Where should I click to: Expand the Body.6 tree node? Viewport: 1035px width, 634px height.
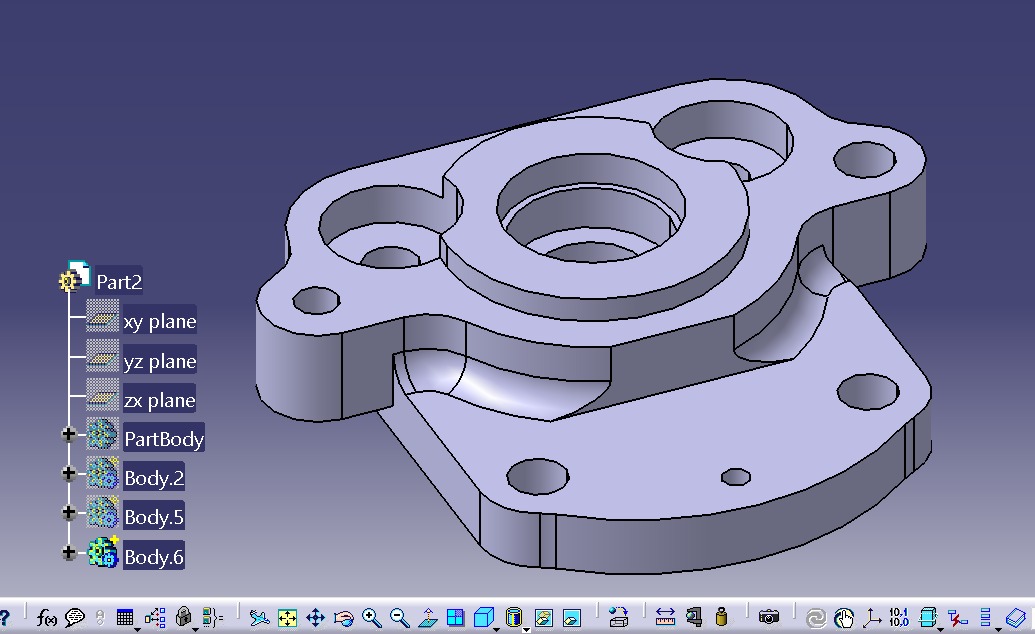69,552
